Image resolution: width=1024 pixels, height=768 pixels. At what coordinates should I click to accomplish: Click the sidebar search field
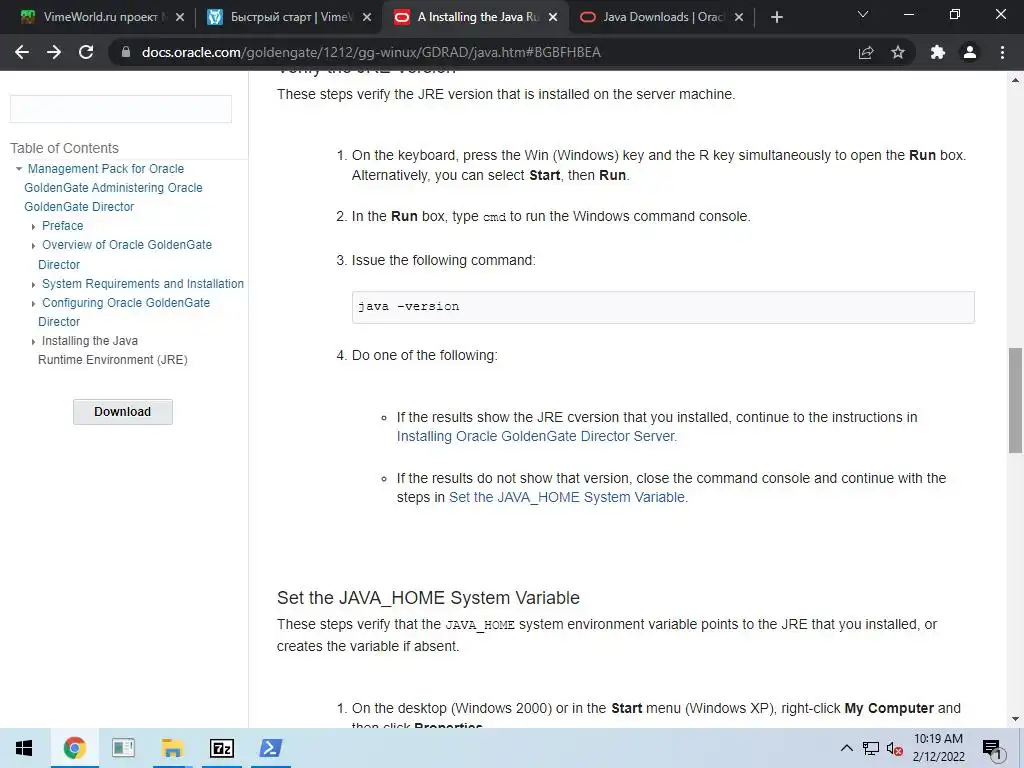(x=121, y=108)
